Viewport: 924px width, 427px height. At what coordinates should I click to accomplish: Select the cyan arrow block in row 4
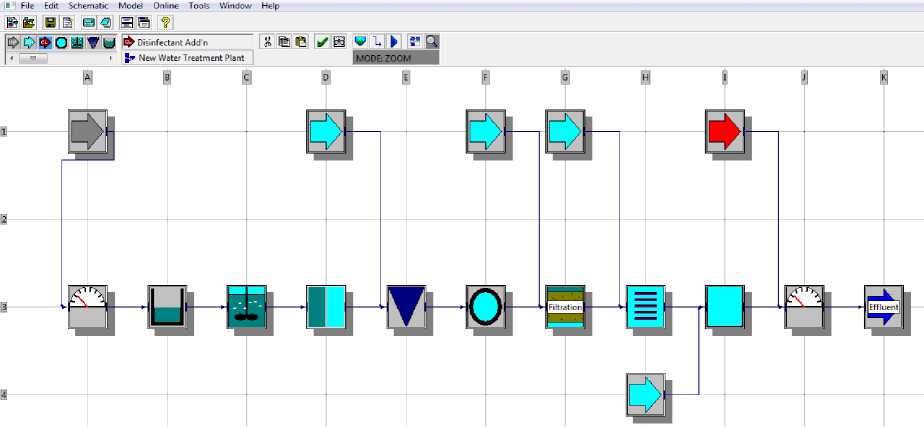pos(645,394)
